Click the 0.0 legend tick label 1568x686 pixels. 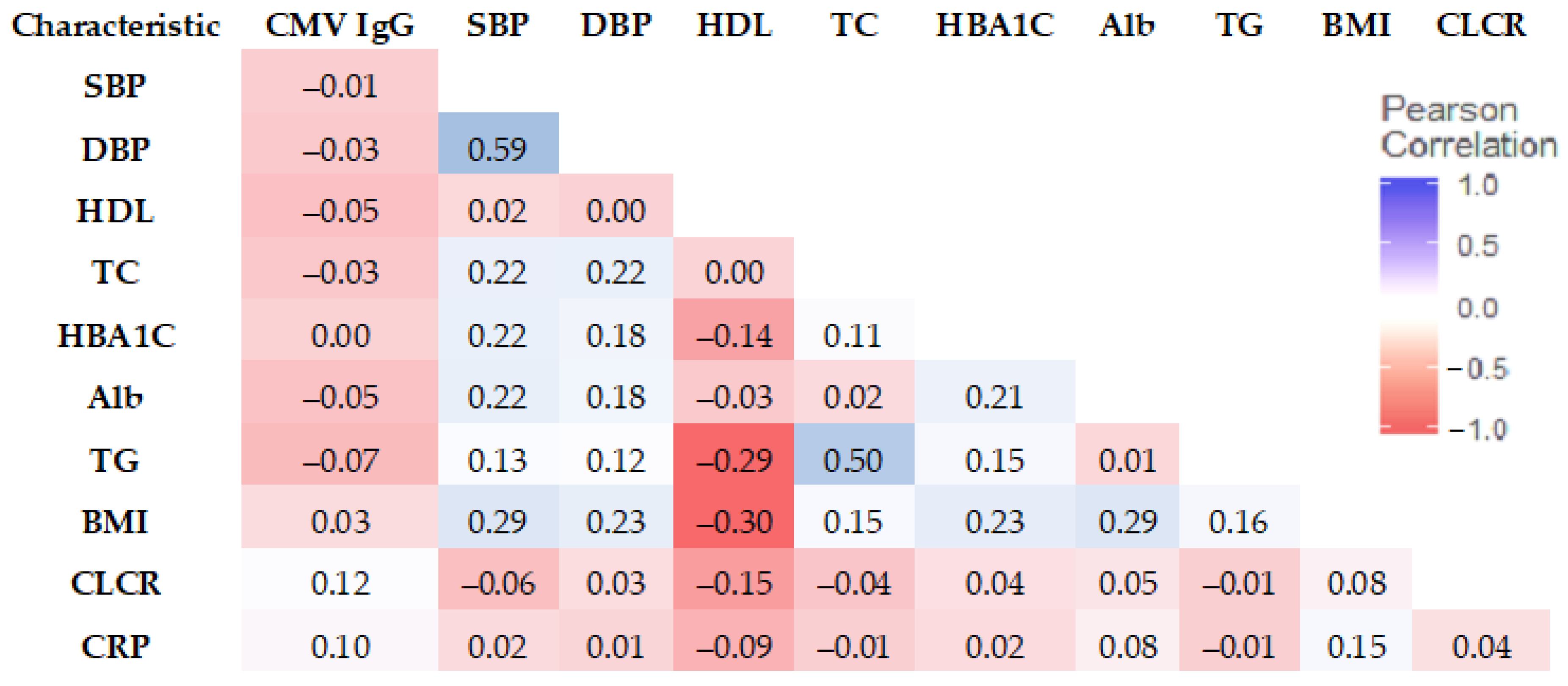(1477, 308)
